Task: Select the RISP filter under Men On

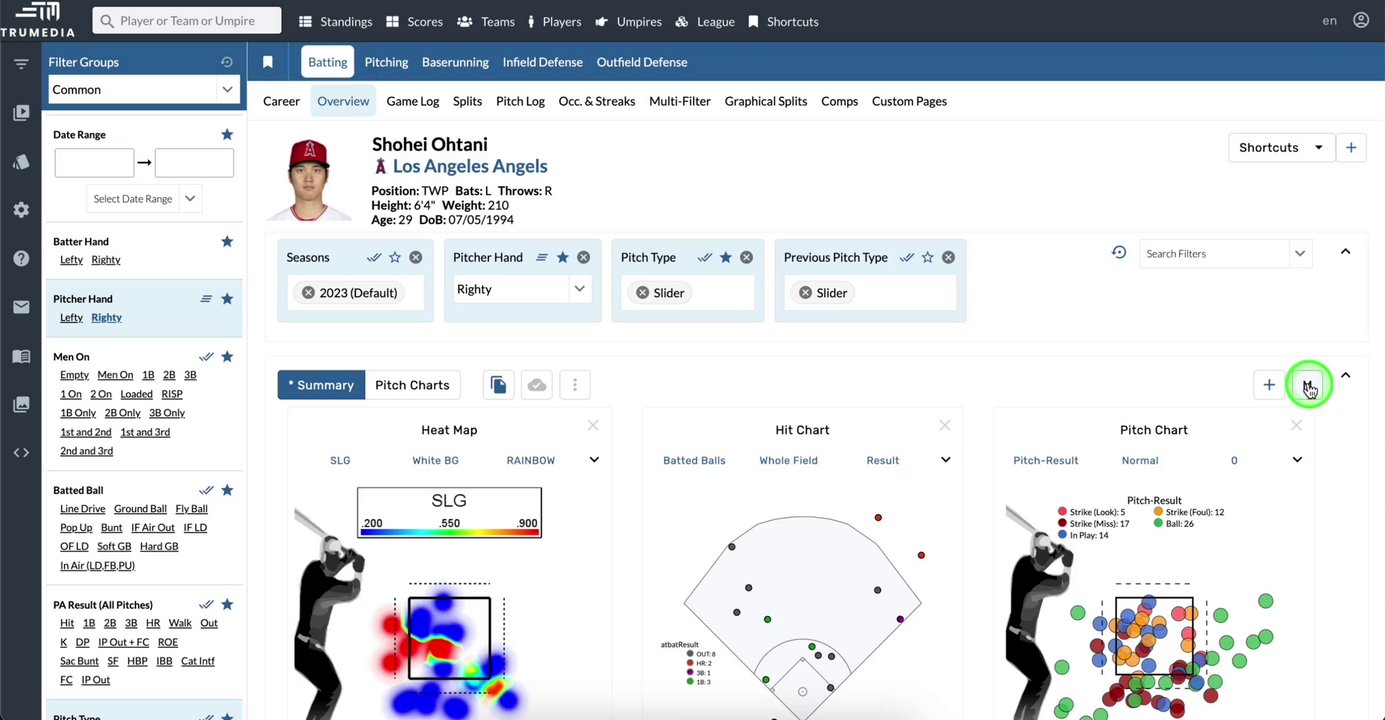Action: 172,394
